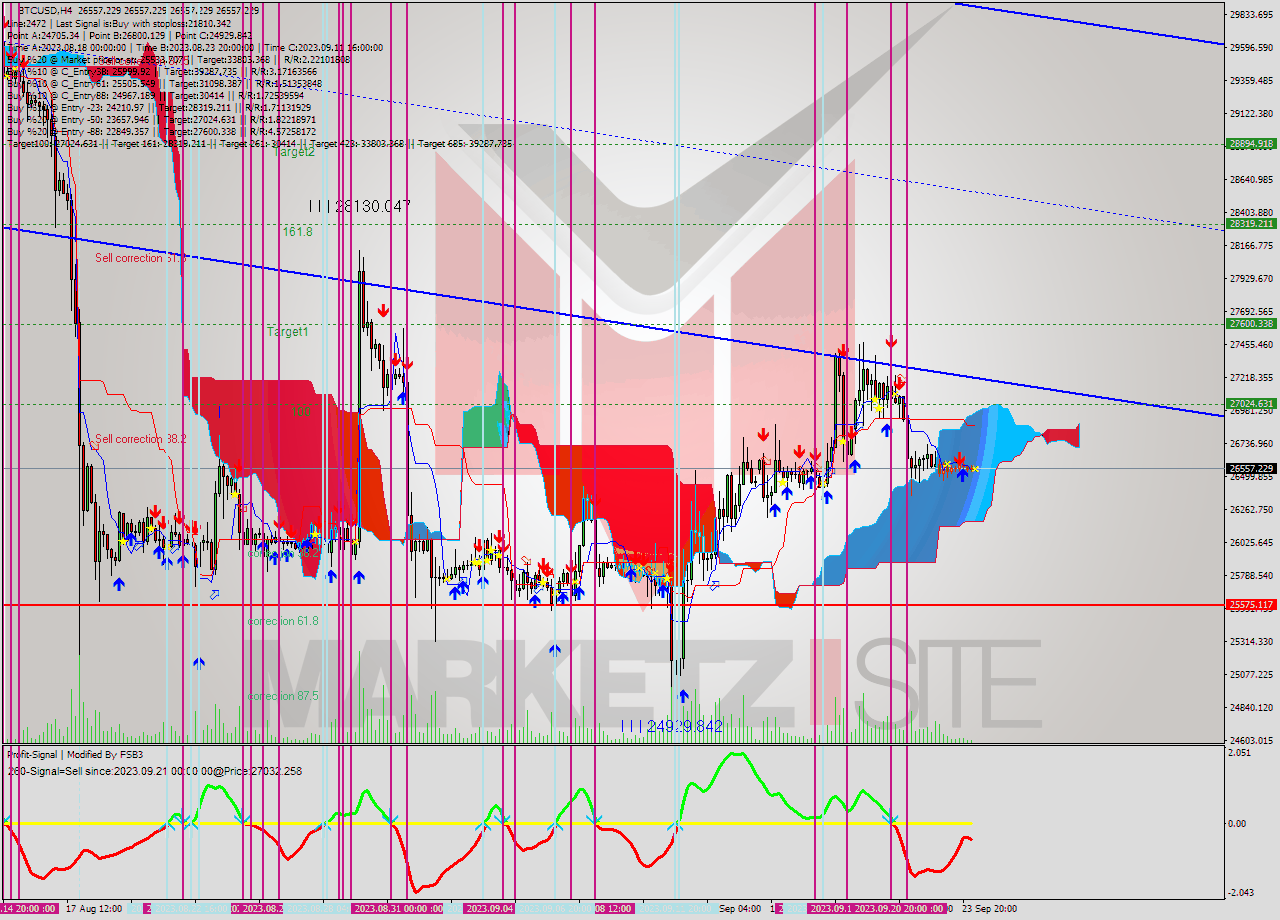Image resolution: width=1280 pixels, height=920 pixels.
Task: Click the 28403.880 price axis value
Action: (1252, 212)
